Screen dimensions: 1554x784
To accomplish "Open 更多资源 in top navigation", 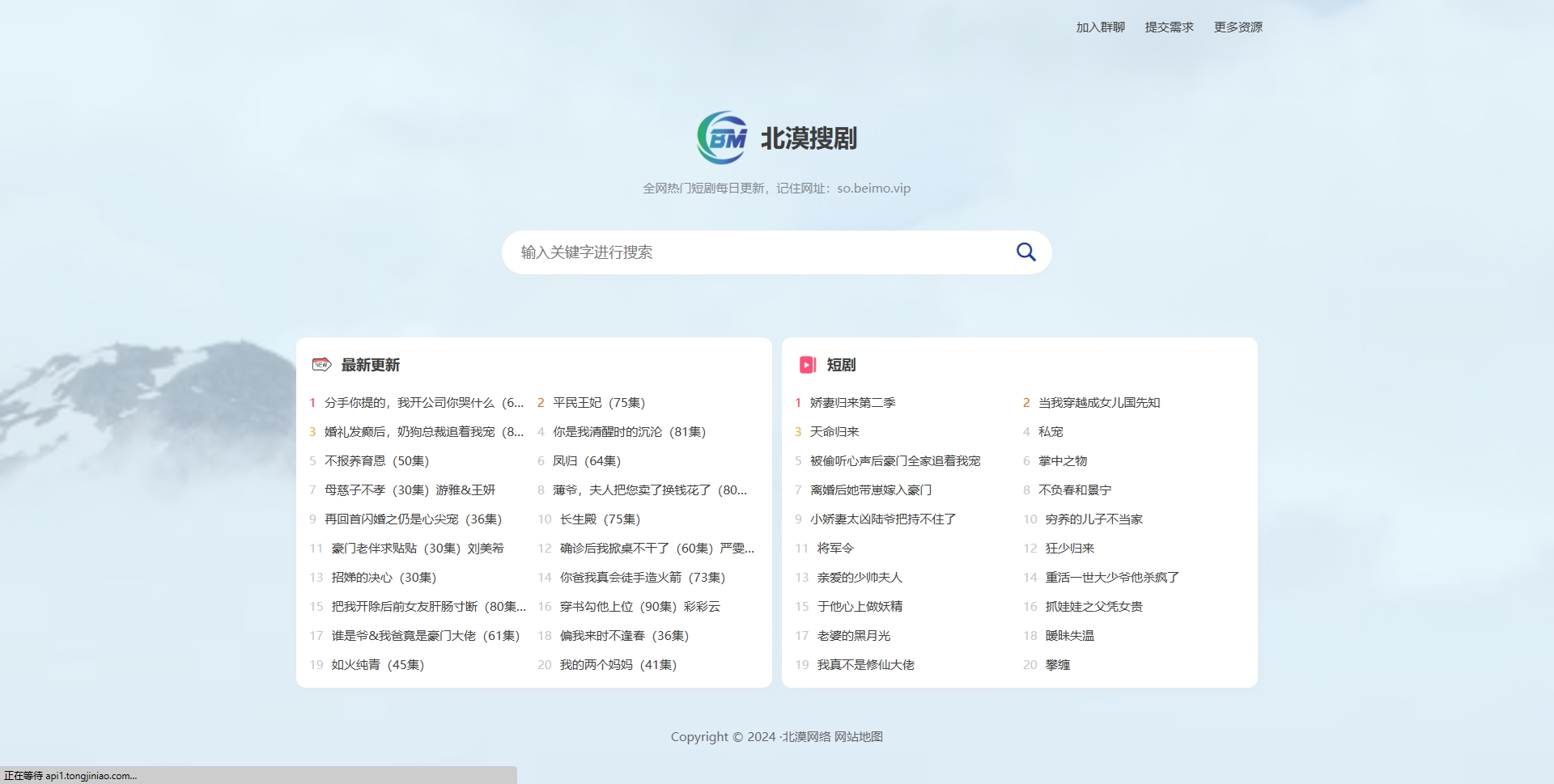I will click(1238, 27).
